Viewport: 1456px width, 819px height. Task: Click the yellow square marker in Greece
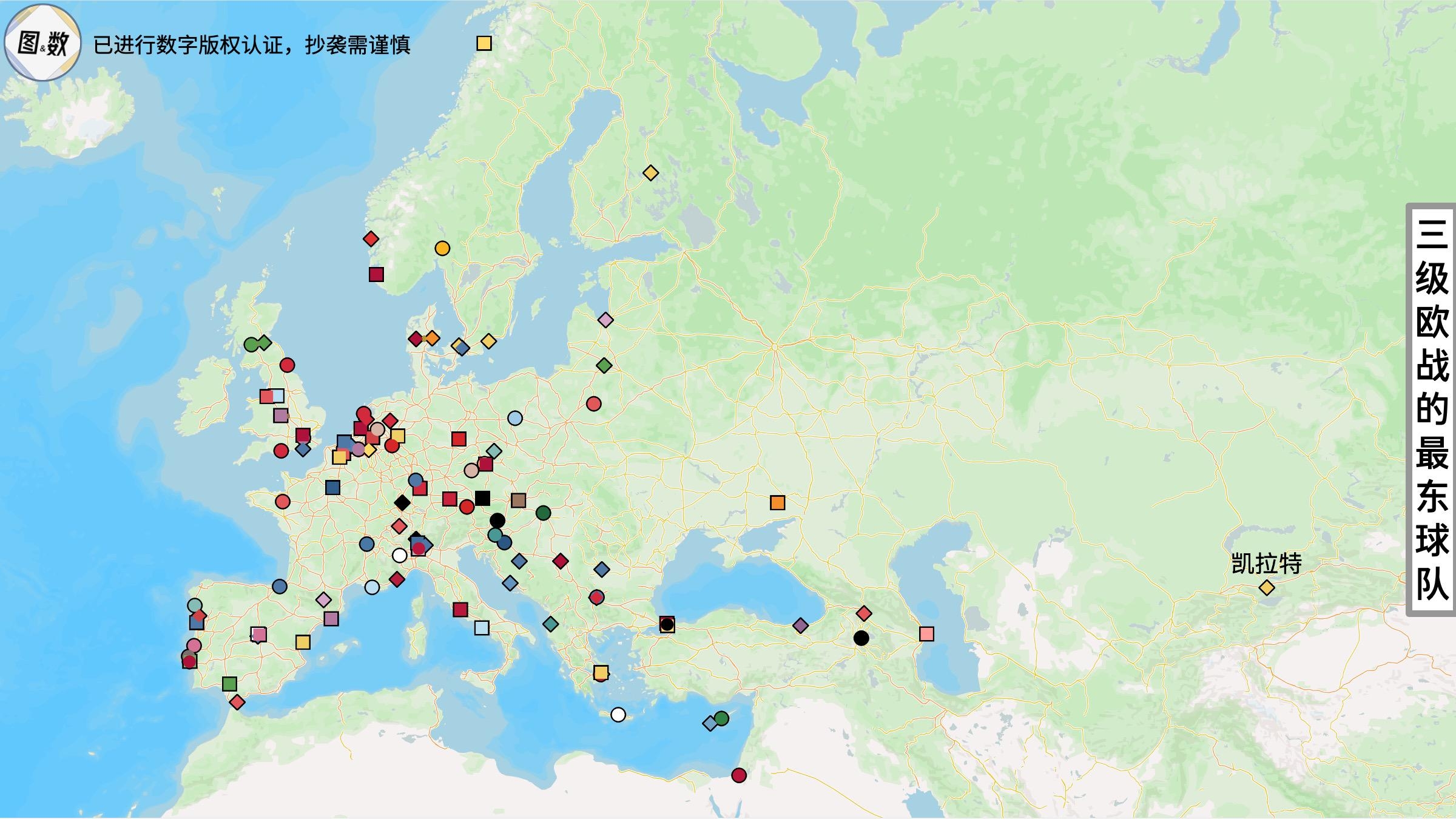point(601,672)
